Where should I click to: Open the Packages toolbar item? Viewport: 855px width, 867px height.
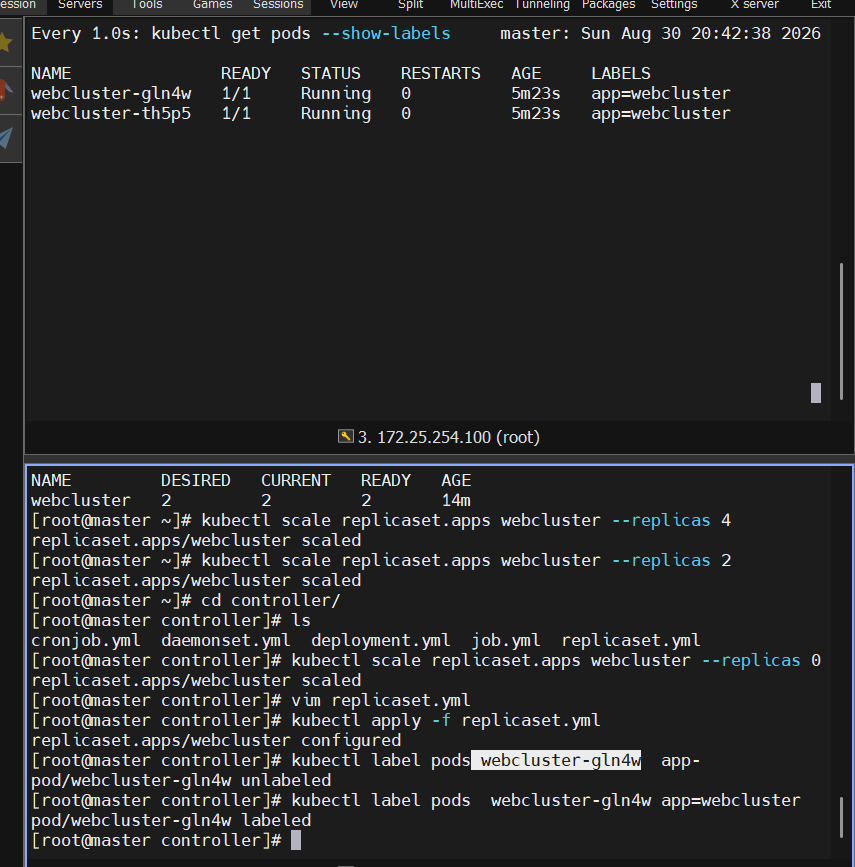coord(608,4)
